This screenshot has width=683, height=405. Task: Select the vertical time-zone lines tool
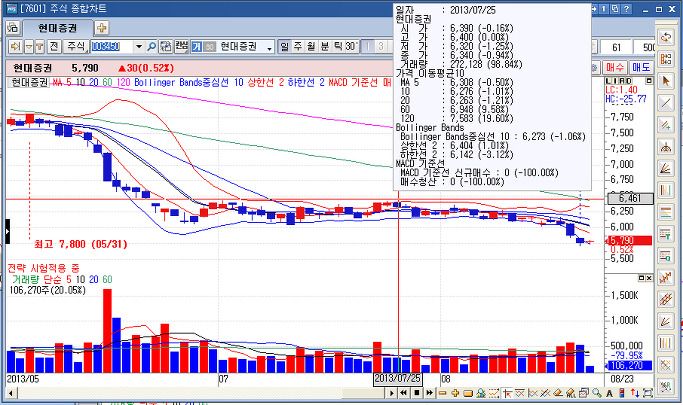click(666, 190)
